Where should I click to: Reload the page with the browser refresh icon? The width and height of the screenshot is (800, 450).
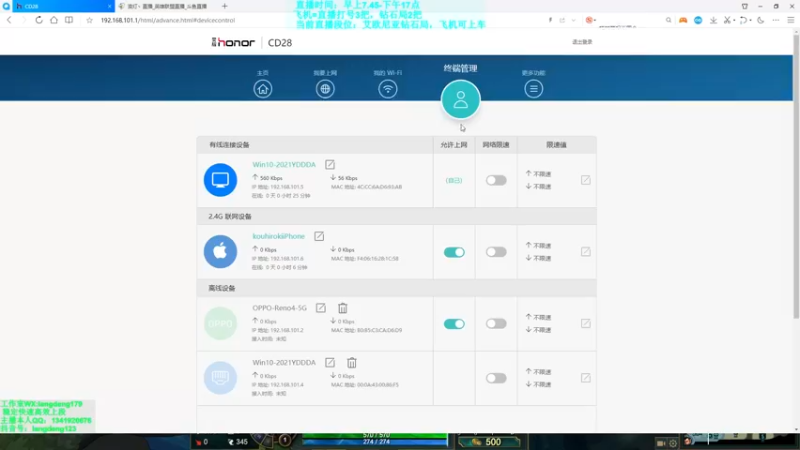click(39, 20)
